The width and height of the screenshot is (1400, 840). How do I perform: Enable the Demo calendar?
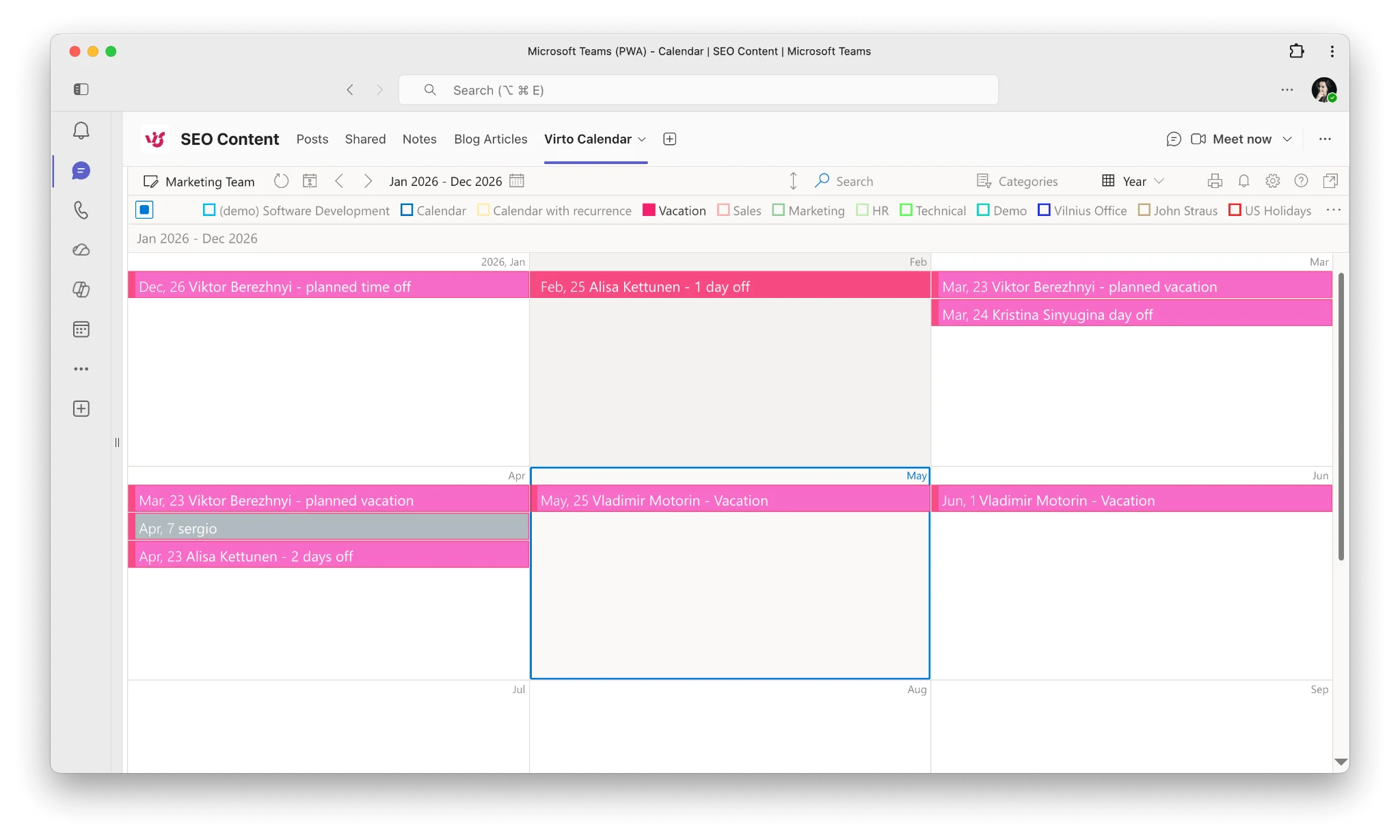point(984,211)
